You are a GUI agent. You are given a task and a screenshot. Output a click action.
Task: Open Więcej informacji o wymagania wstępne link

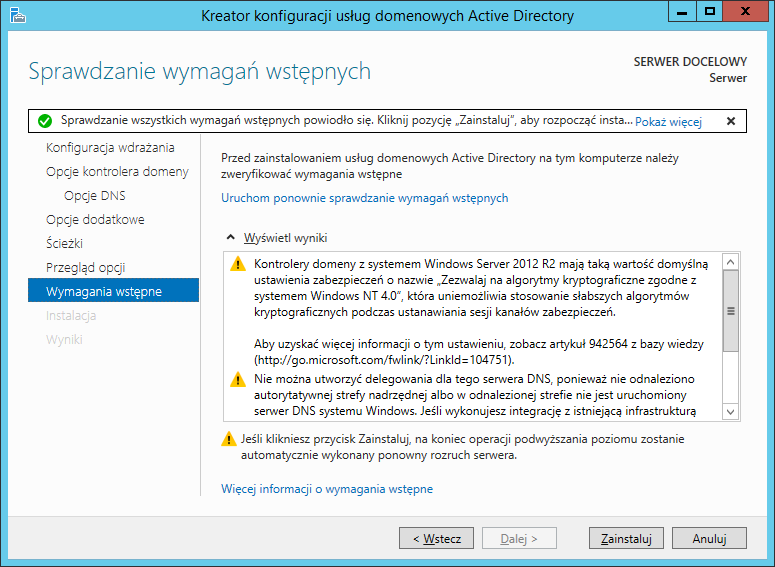click(x=327, y=489)
